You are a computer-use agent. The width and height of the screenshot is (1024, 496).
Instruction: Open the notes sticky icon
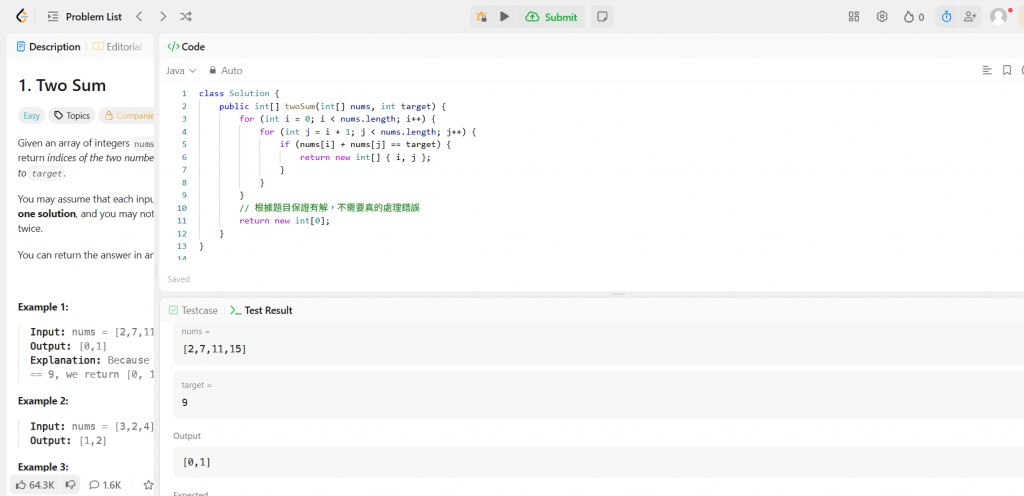click(x=603, y=17)
